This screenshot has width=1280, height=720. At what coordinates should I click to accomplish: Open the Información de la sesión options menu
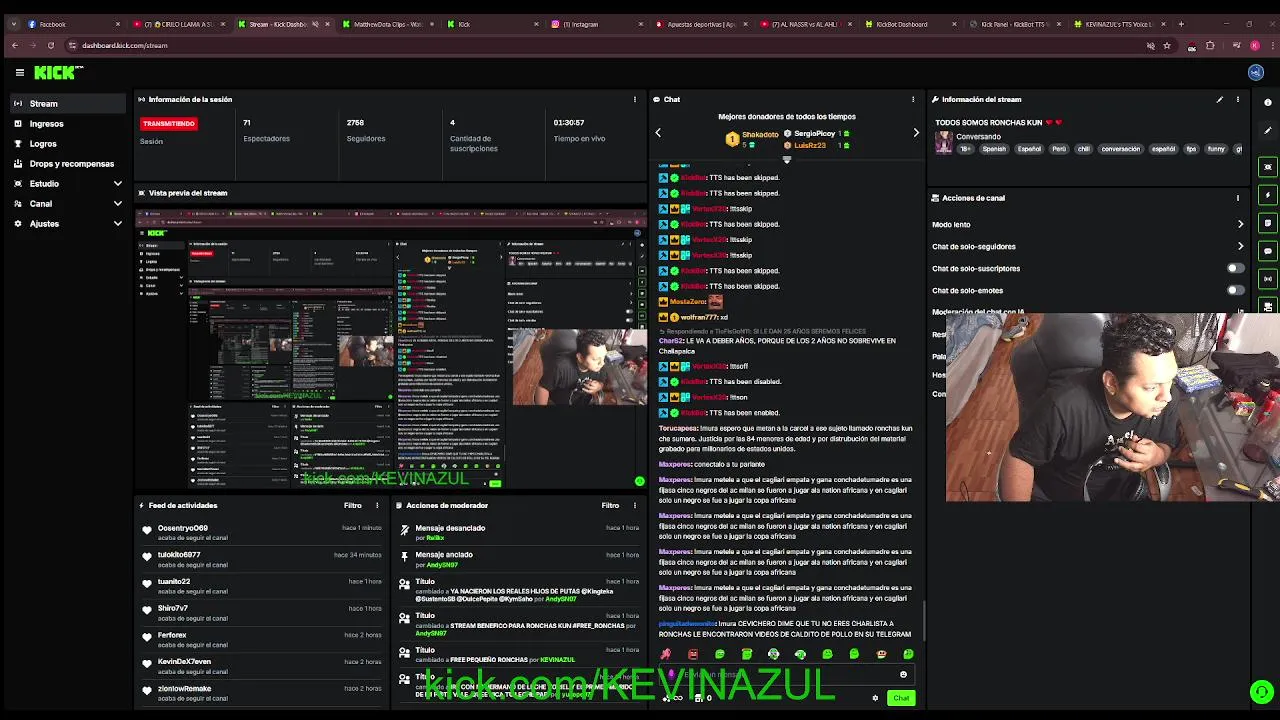[634, 99]
